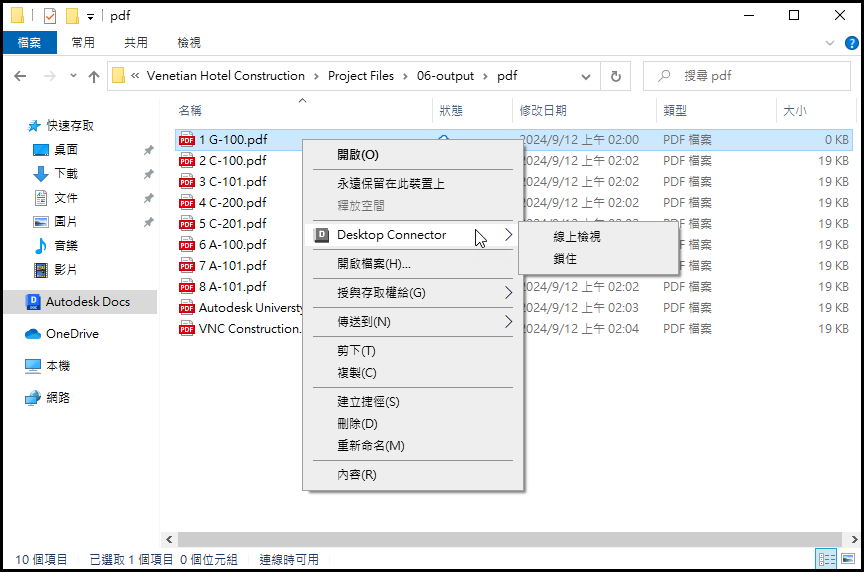The height and width of the screenshot is (572, 864).
Task: Click the horizontal scrollbar right arrow
Action: tap(854, 539)
